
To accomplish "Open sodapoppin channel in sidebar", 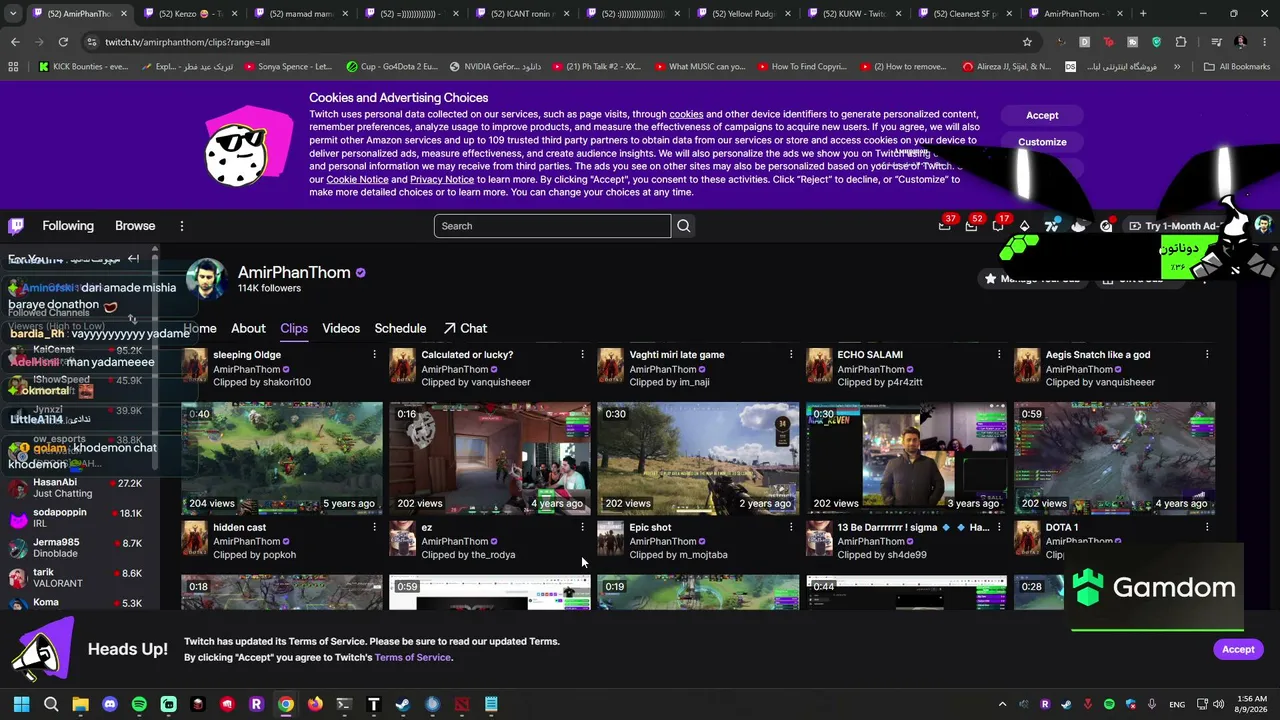I will 78,518.
